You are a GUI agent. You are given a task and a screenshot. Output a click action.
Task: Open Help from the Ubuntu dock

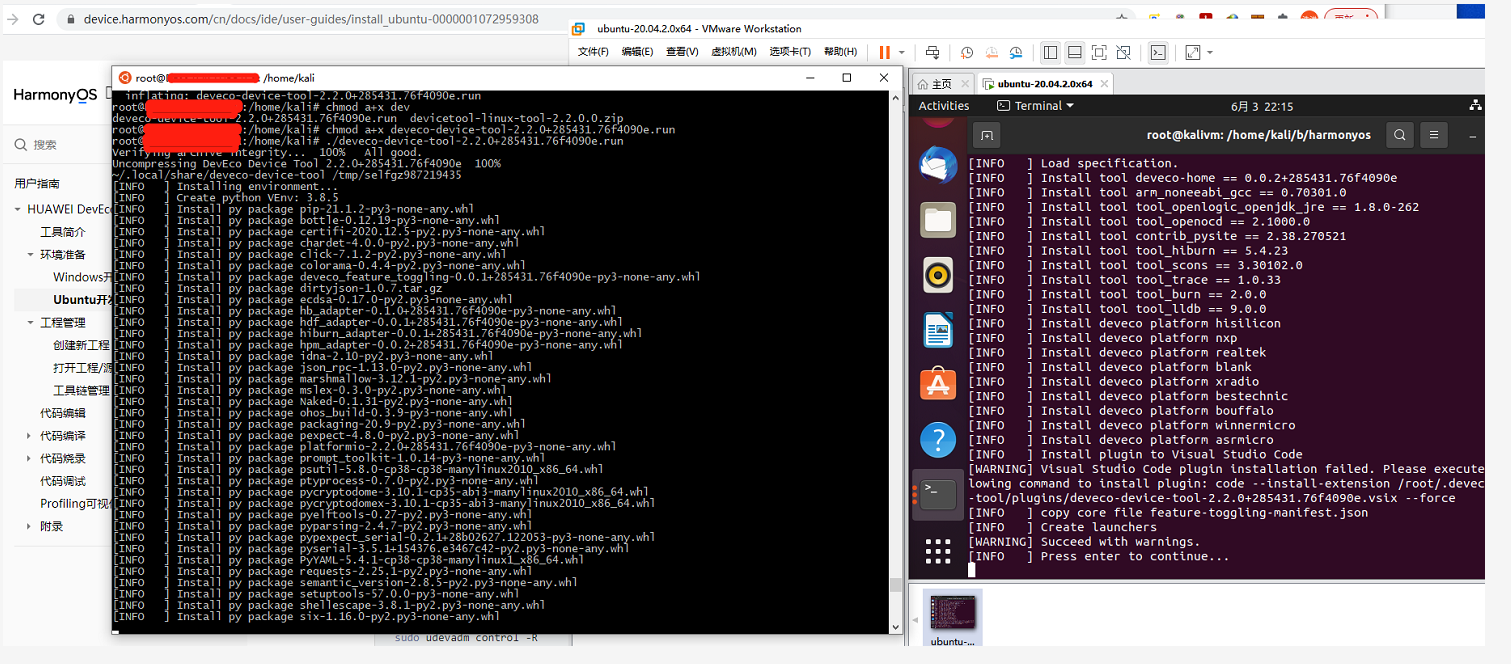pos(938,439)
